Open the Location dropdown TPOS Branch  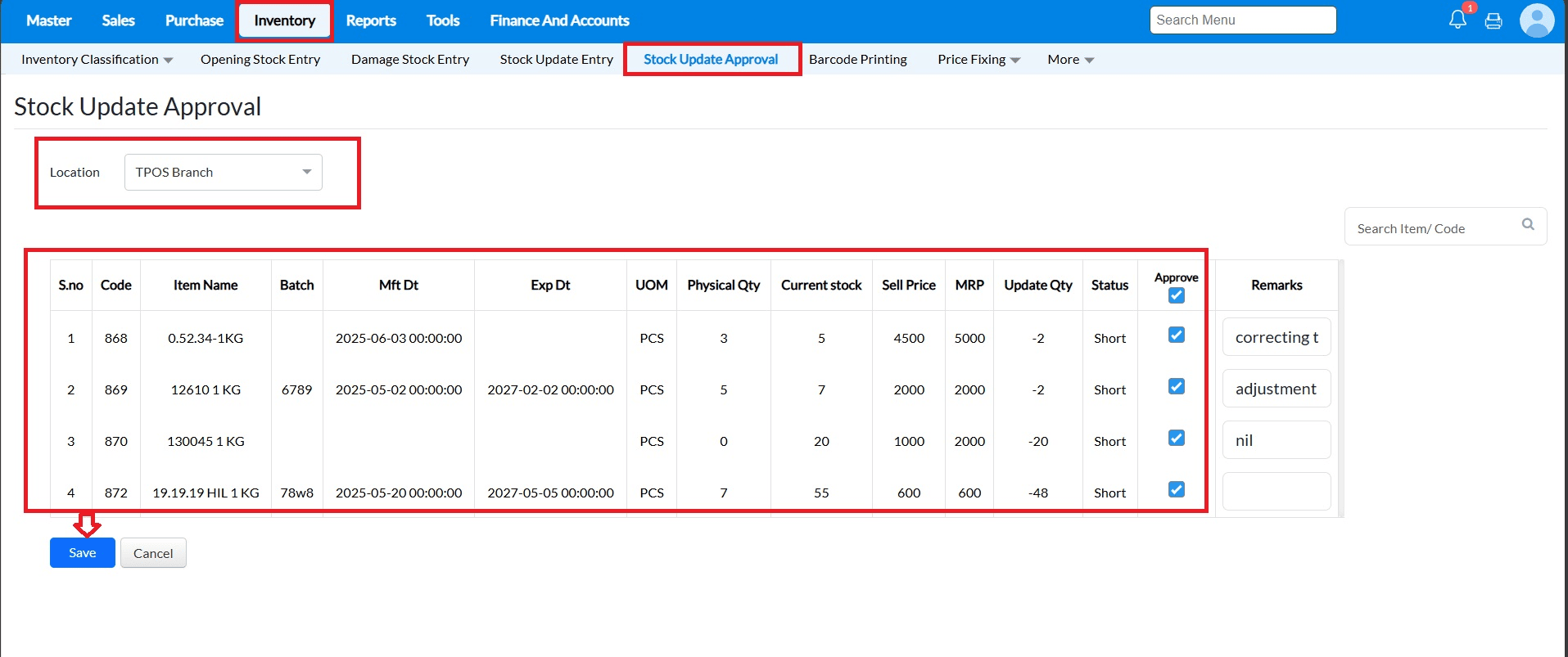pos(223,172)
